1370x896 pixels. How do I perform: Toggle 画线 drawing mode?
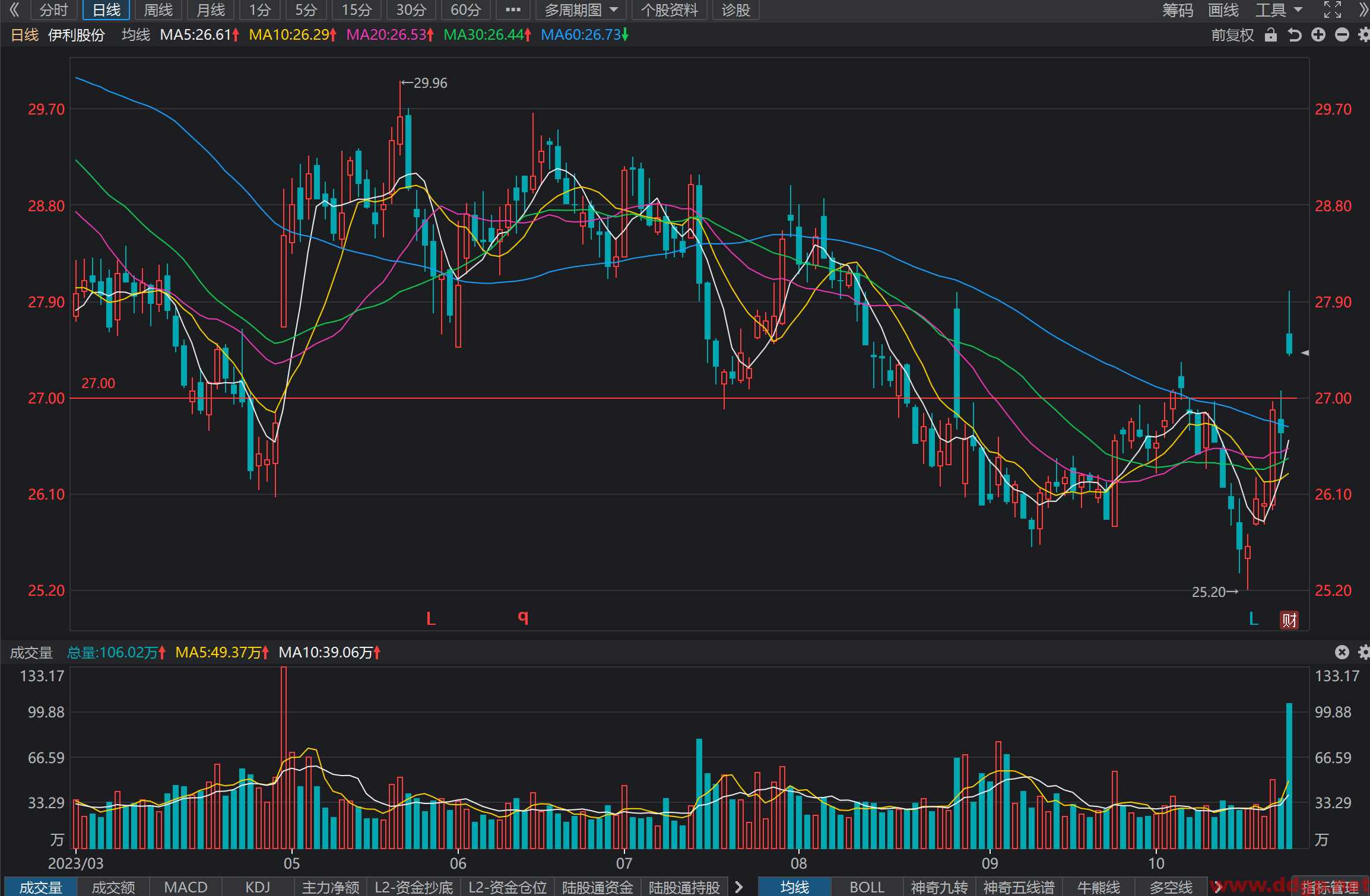click(1223, 10)
